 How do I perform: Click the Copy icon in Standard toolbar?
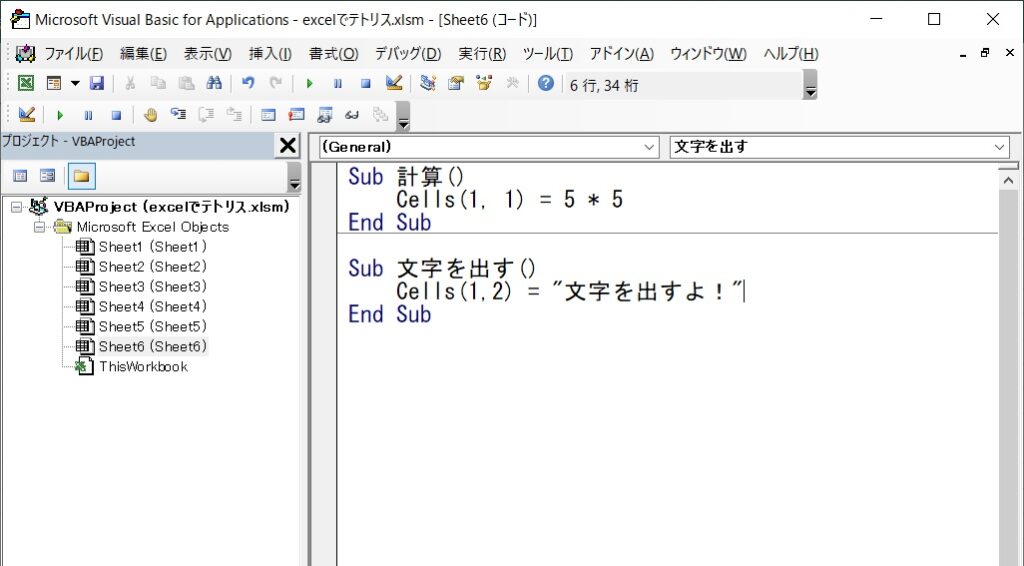[x=158, y=83]
